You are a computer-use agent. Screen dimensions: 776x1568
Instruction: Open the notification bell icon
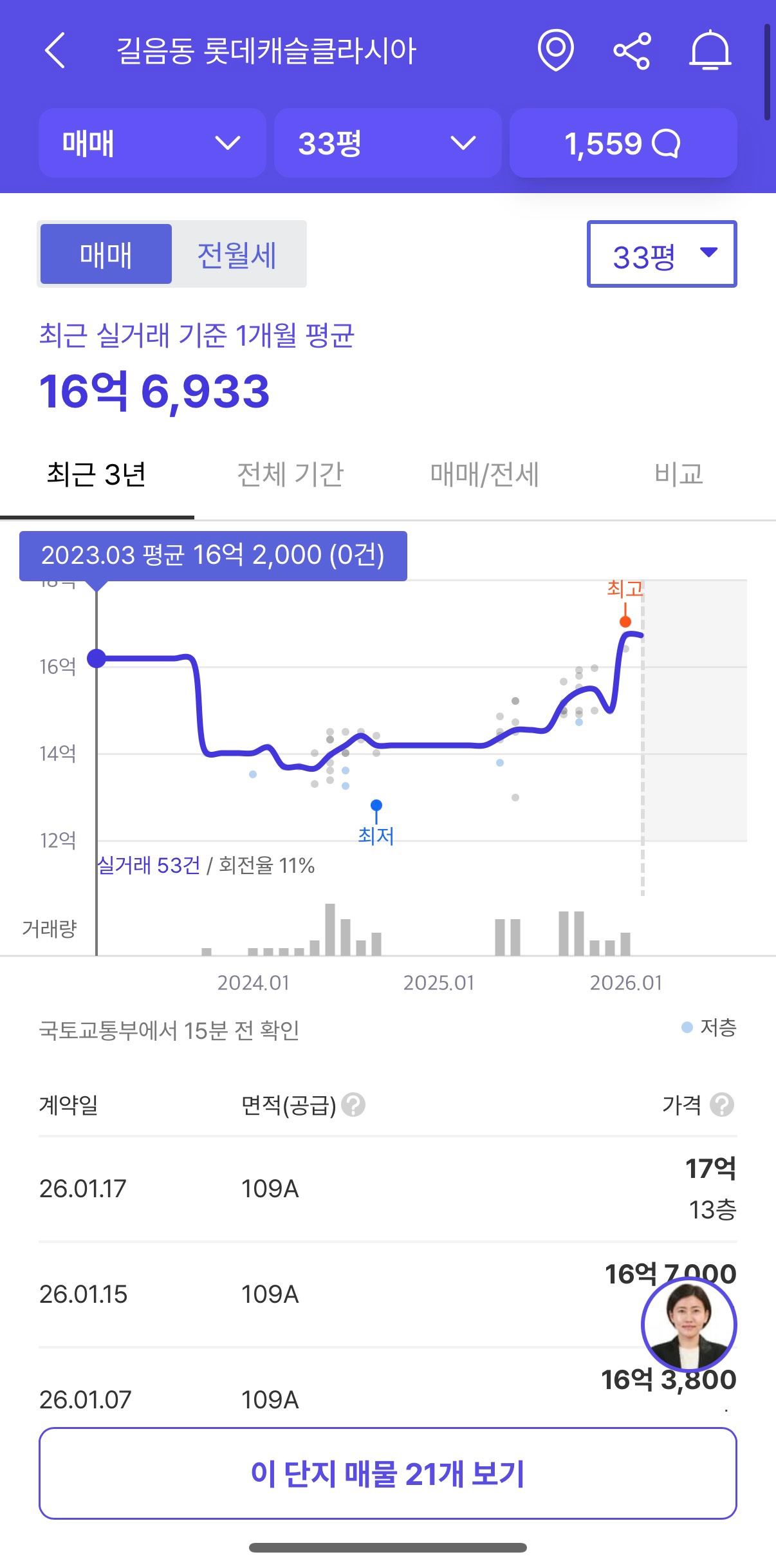pos(710,50)
